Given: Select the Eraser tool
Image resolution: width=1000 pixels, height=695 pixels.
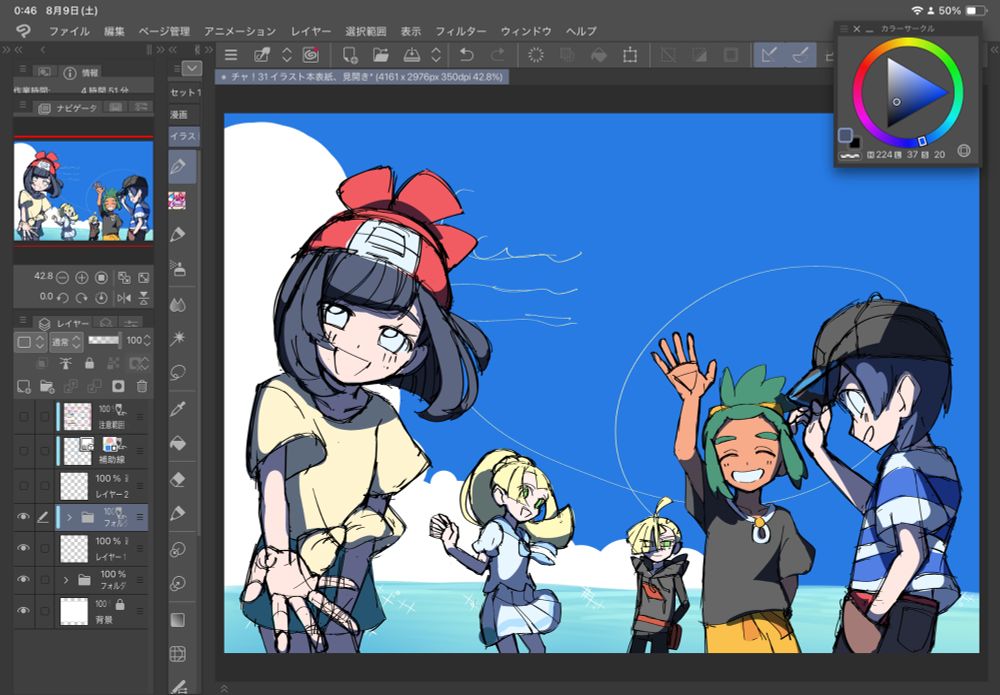Looking at the screenshot, I should (179, 479).
